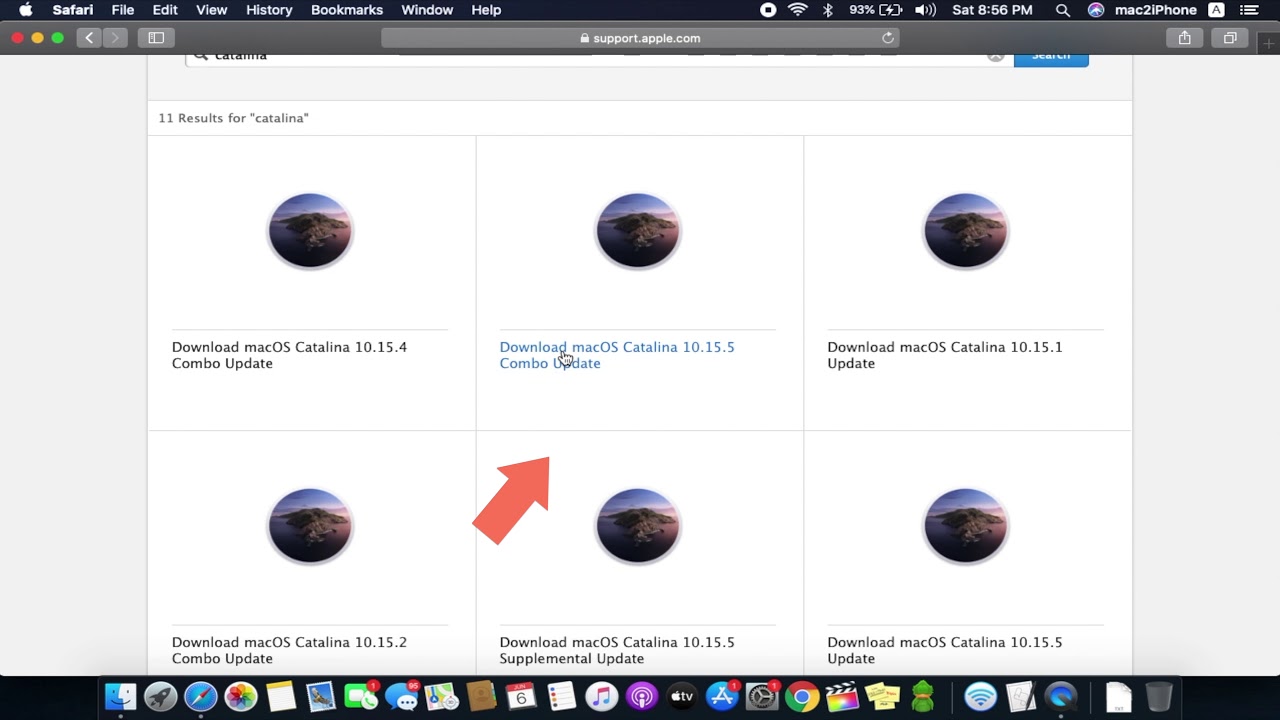Open Download macOS Catalina 10.15.2 Combo Update
Image resolution: width=1280 pixels, height=720 pixels.
pyautogui.click(x=289, y=650)
